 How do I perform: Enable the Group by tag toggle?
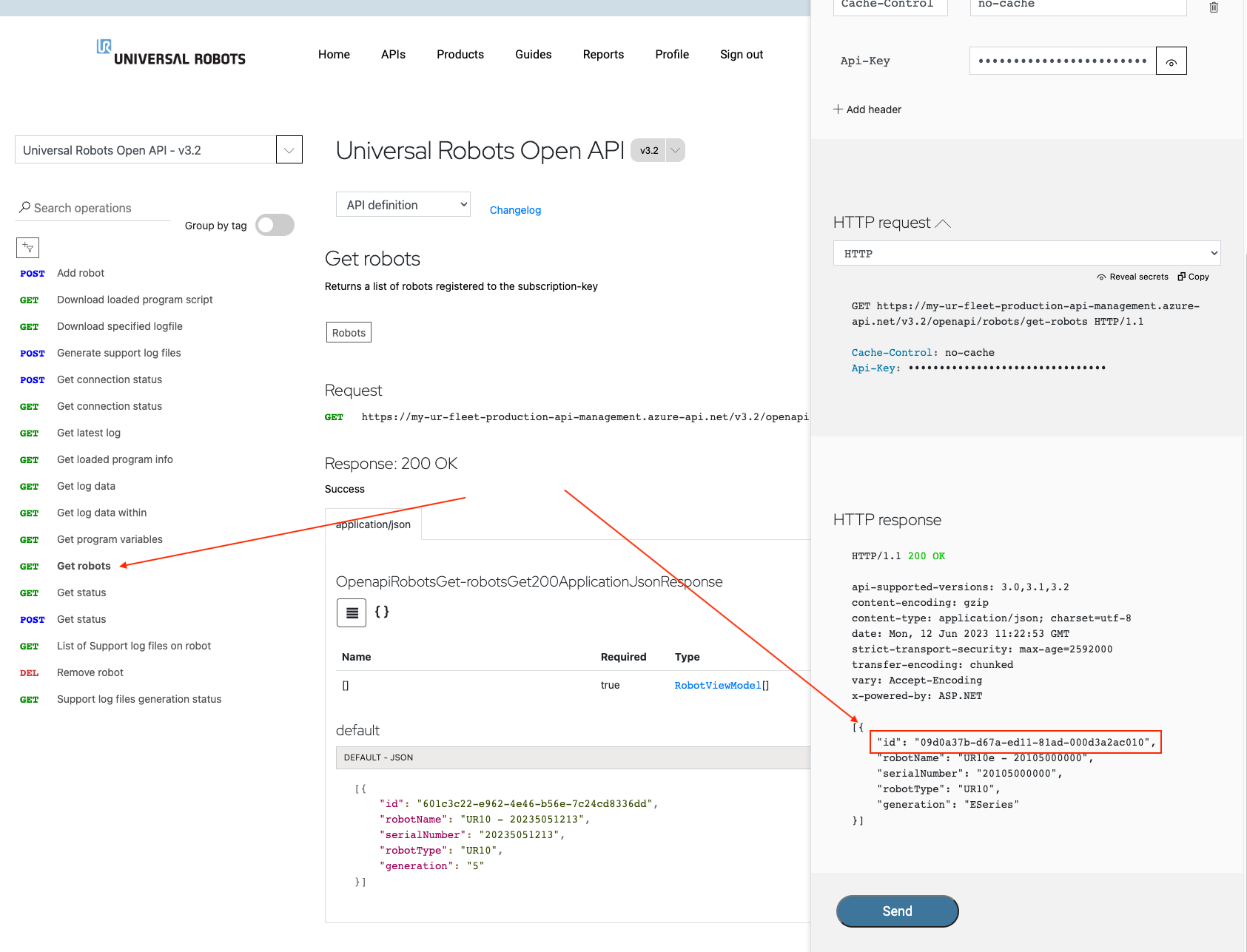pos(275,225)
